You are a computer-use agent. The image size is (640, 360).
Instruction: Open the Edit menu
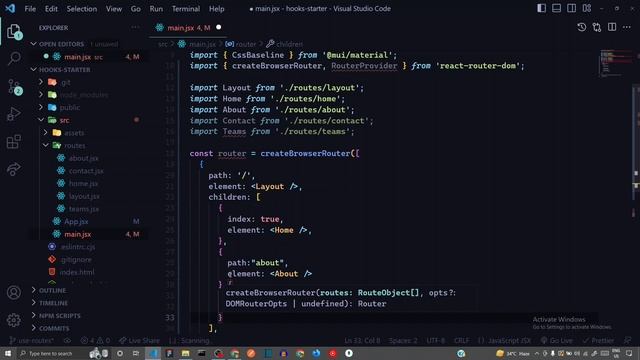coord(51,9)
